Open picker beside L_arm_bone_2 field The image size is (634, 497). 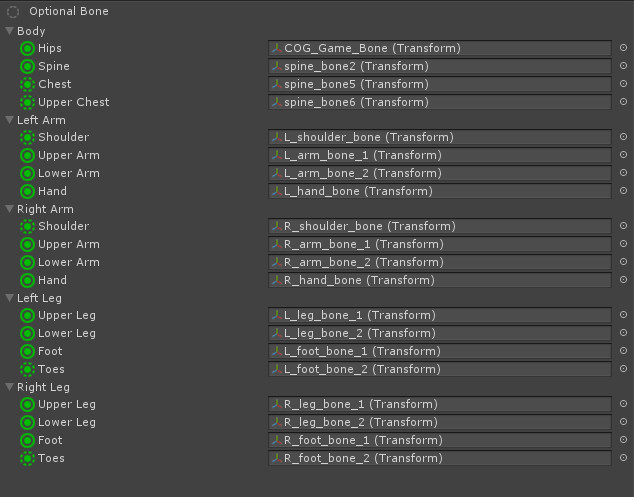tap(623, 173)
